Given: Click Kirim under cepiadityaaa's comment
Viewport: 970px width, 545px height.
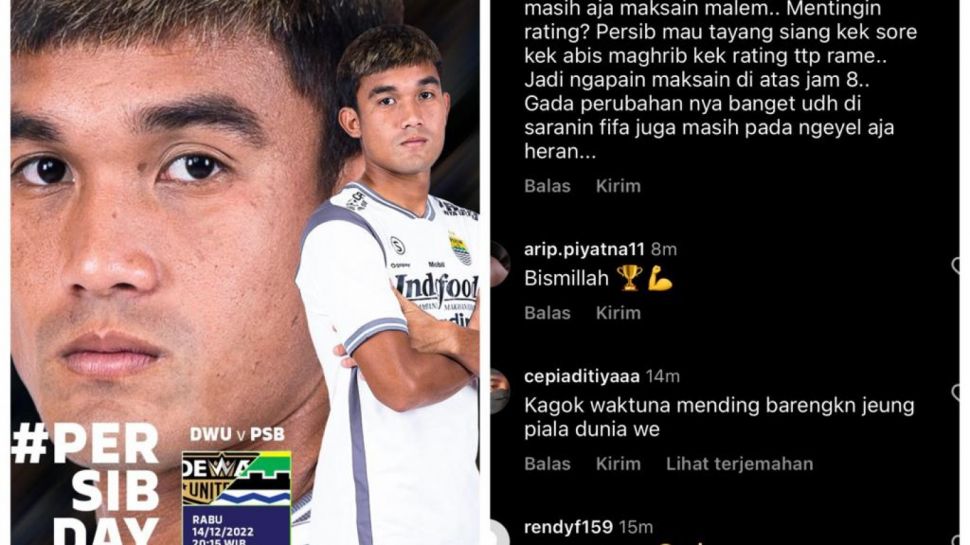Looking at the screenshot, I should coord(618,463).
